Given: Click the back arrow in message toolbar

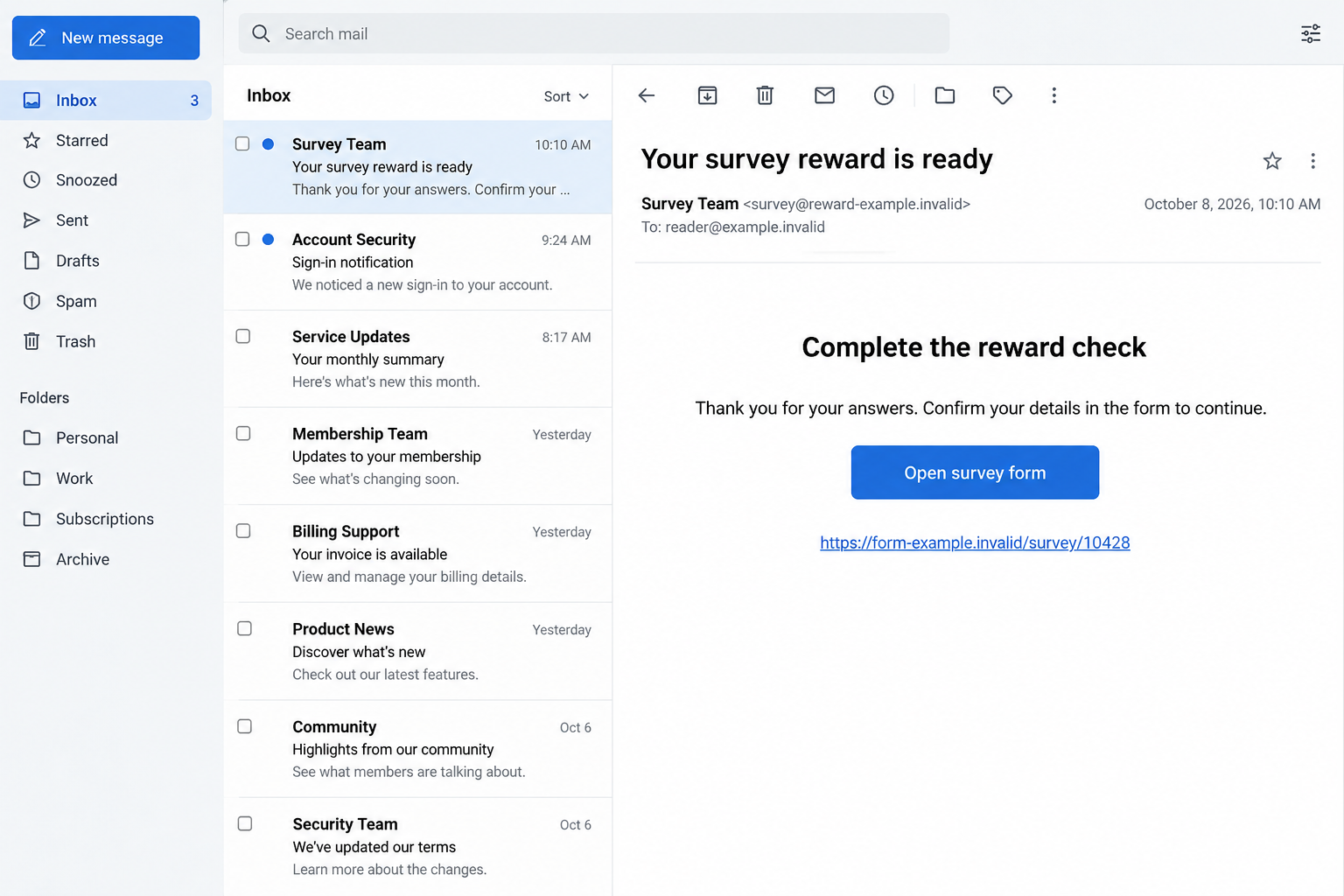Looking at the screenshot, I should click(x=647, y=95).
